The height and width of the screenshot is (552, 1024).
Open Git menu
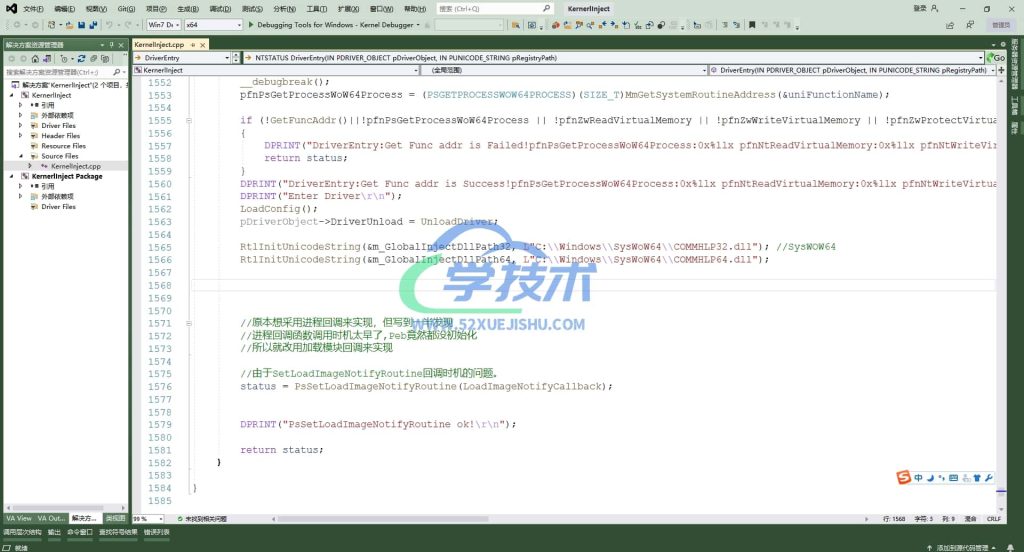[x=126, y=8]
